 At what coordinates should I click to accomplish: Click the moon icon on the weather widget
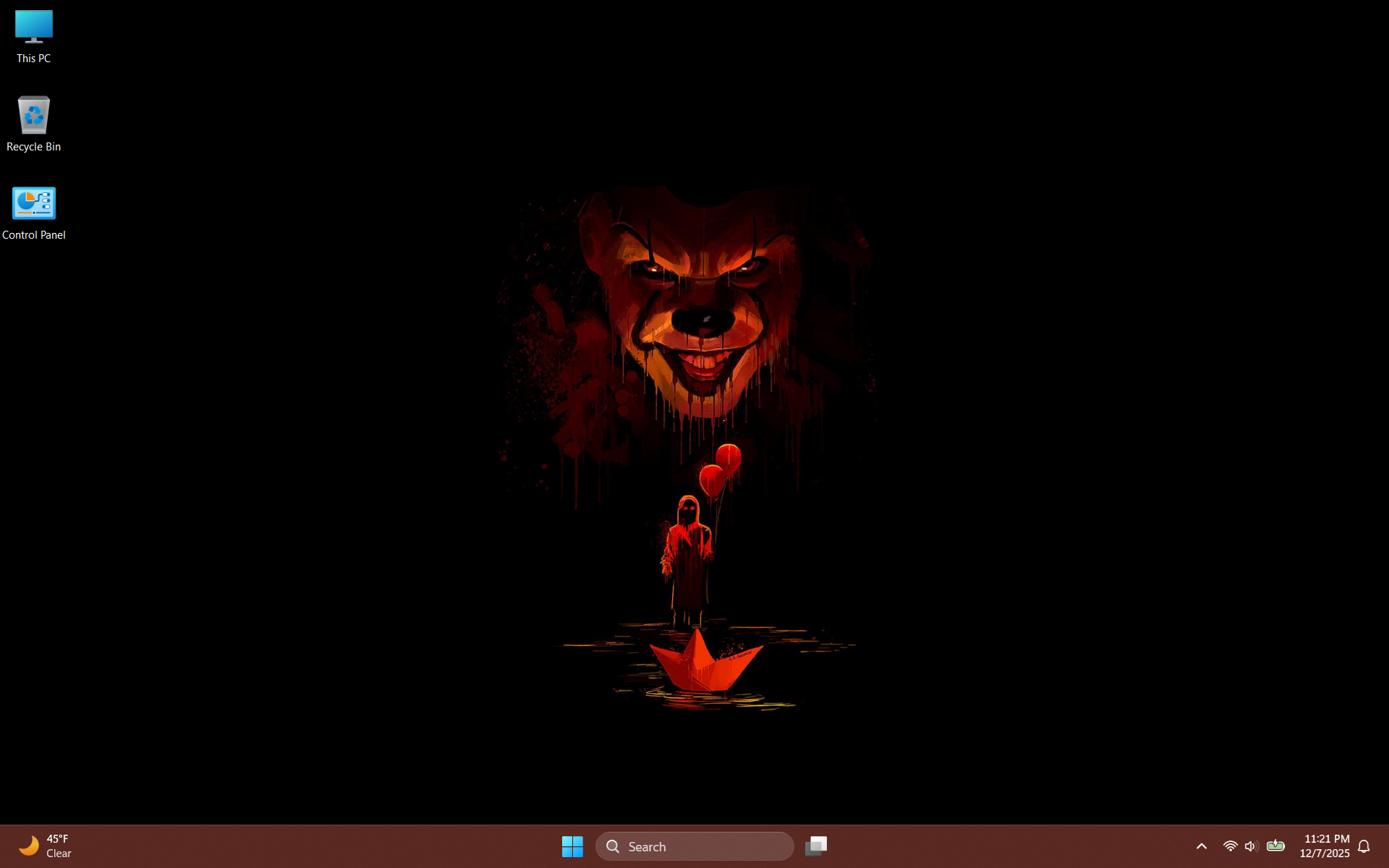pyautogui.click(x=29, y=846)
